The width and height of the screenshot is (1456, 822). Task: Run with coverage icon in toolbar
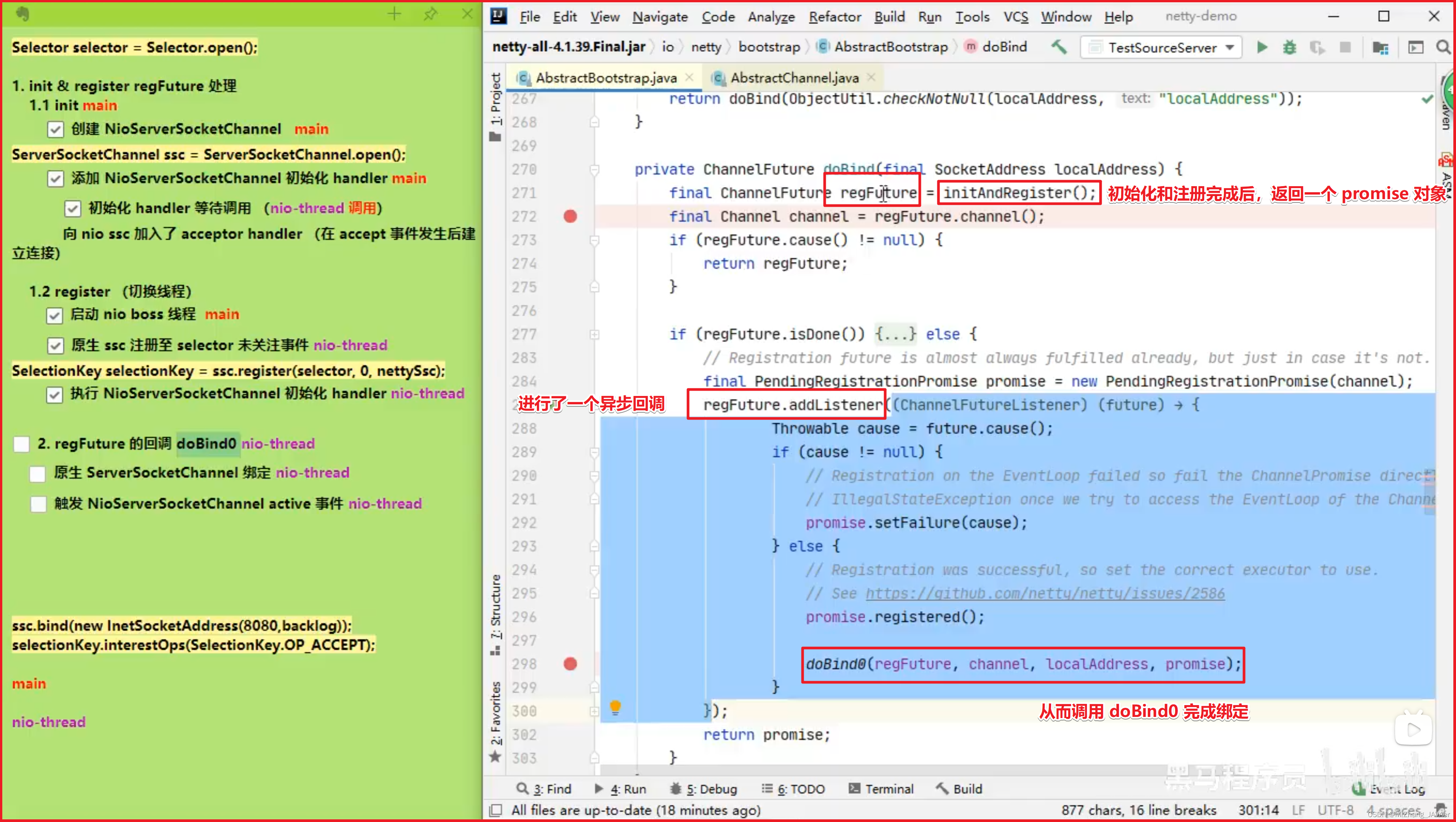[x=1317, y=48]
